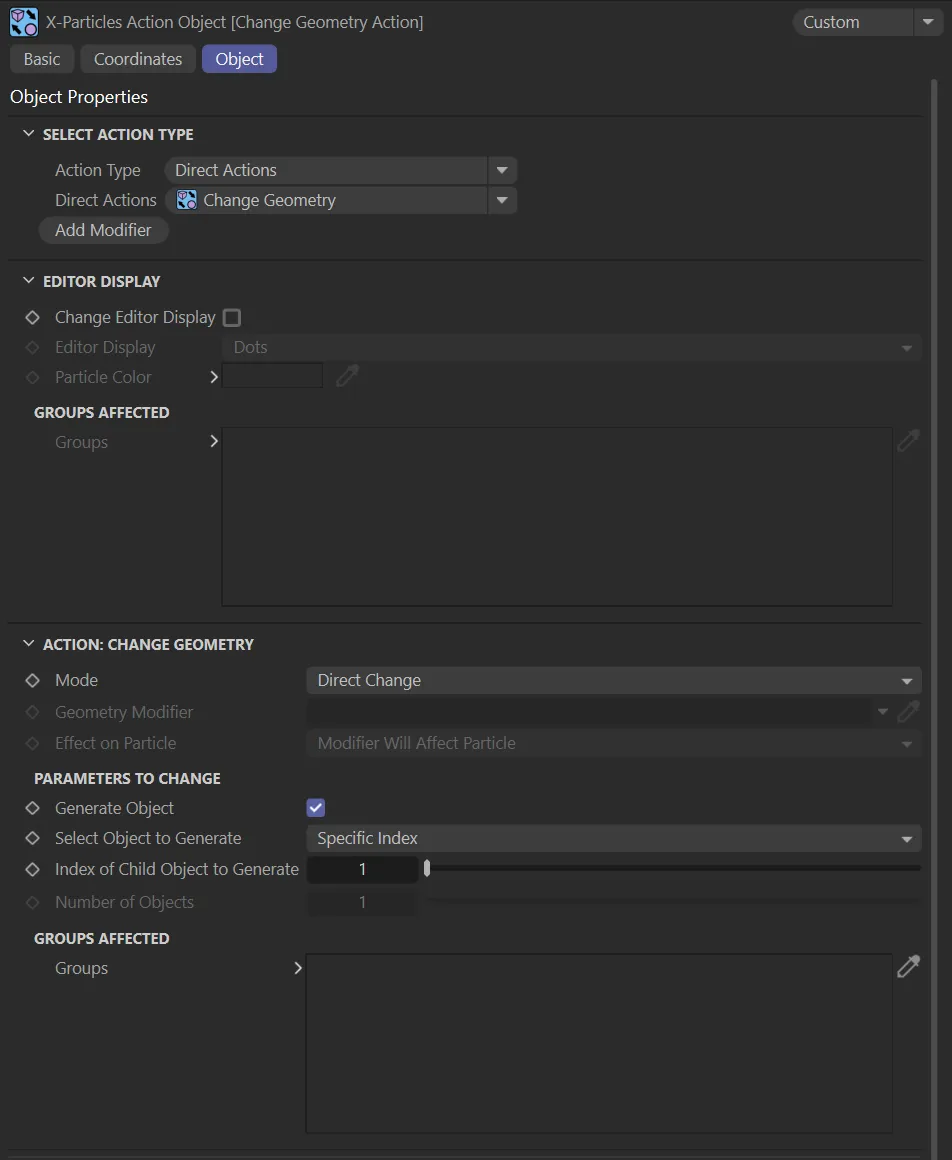
Task: Switch to the Basic tab
Action: [x=42, y=59]
